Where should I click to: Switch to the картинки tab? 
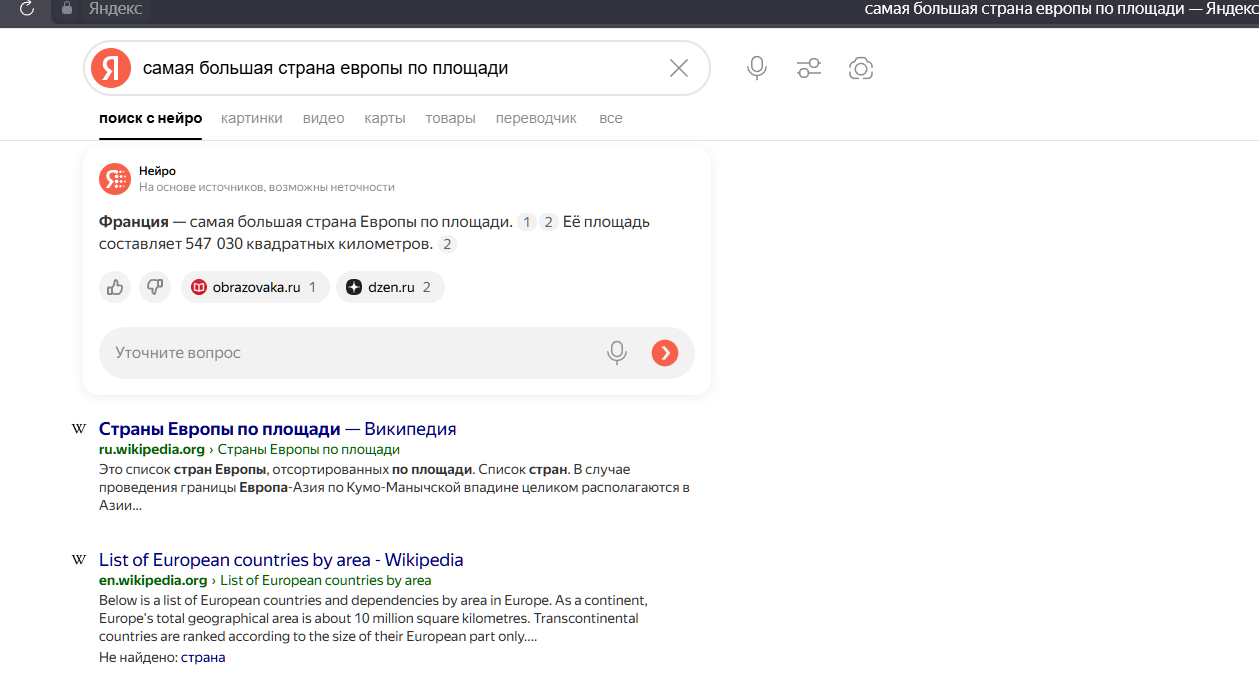point(252,118)
